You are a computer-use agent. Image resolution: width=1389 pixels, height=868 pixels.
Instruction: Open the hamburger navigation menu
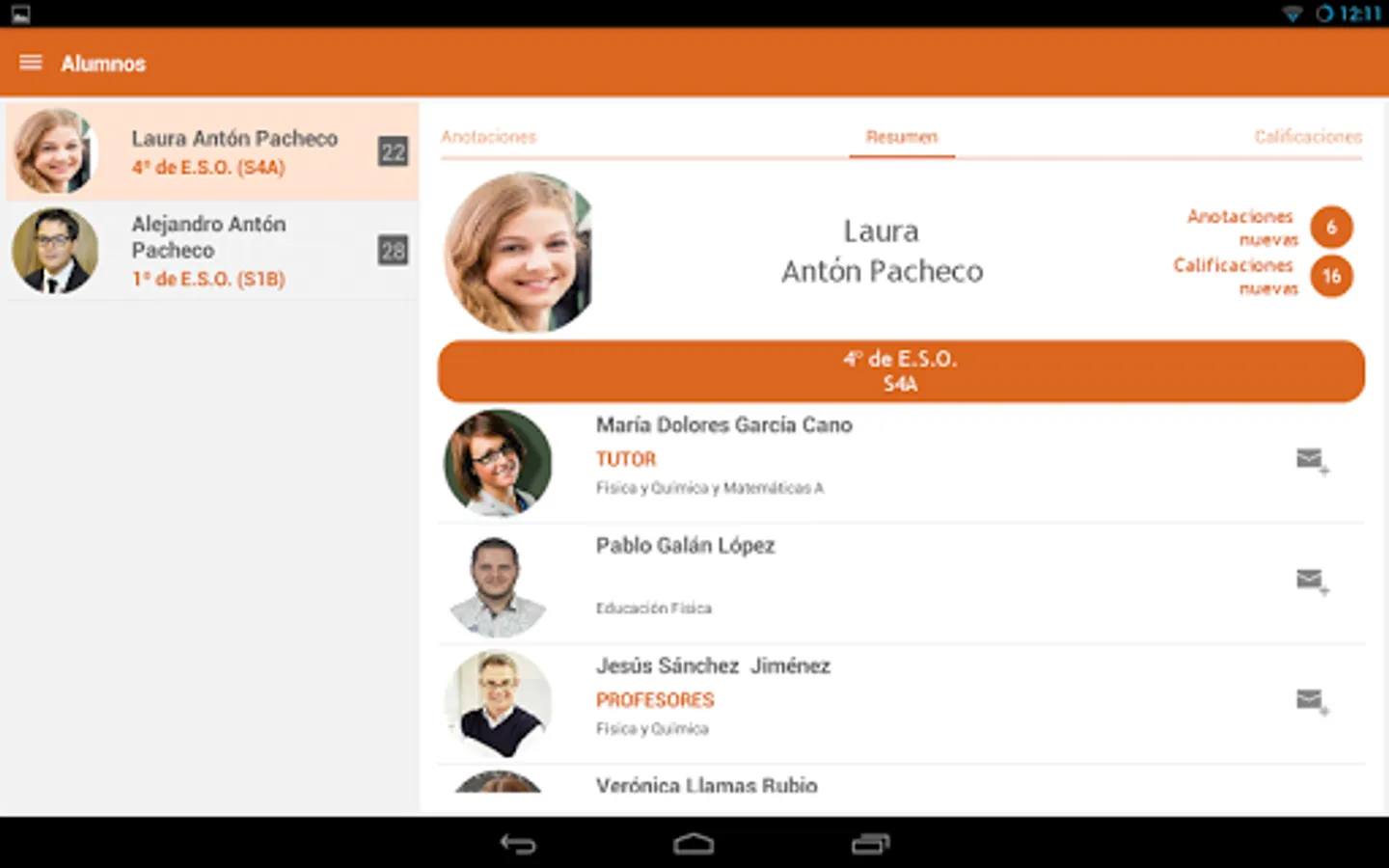tap(31, 63)
